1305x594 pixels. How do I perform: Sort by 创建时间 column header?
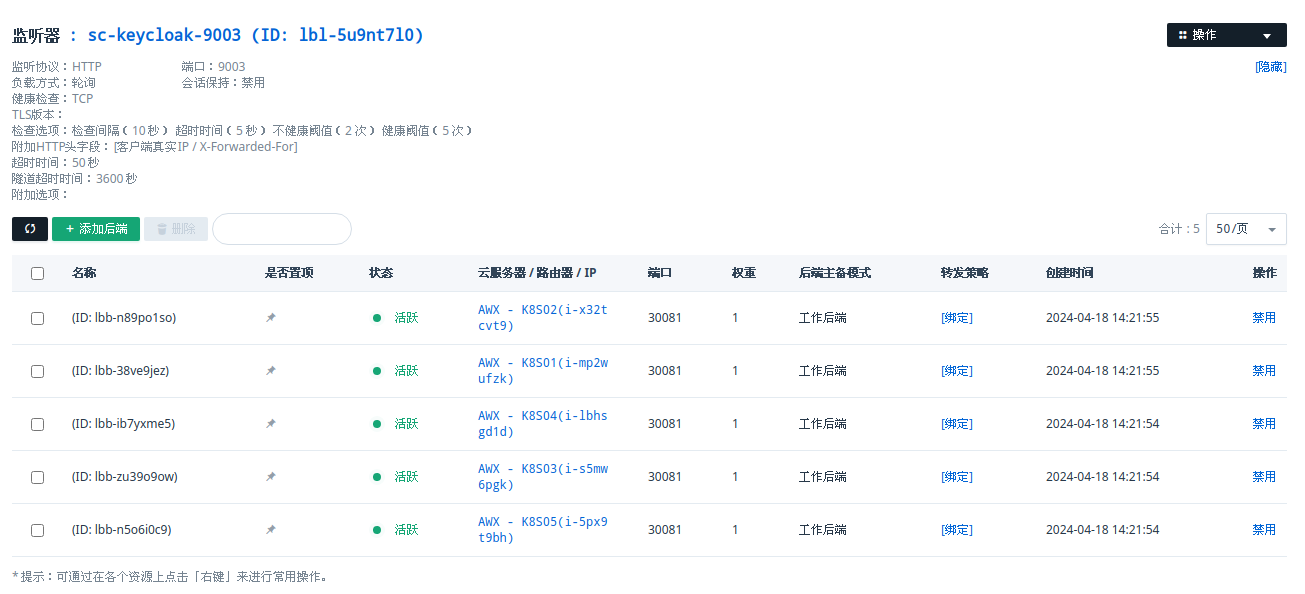tap(1069, 273)
